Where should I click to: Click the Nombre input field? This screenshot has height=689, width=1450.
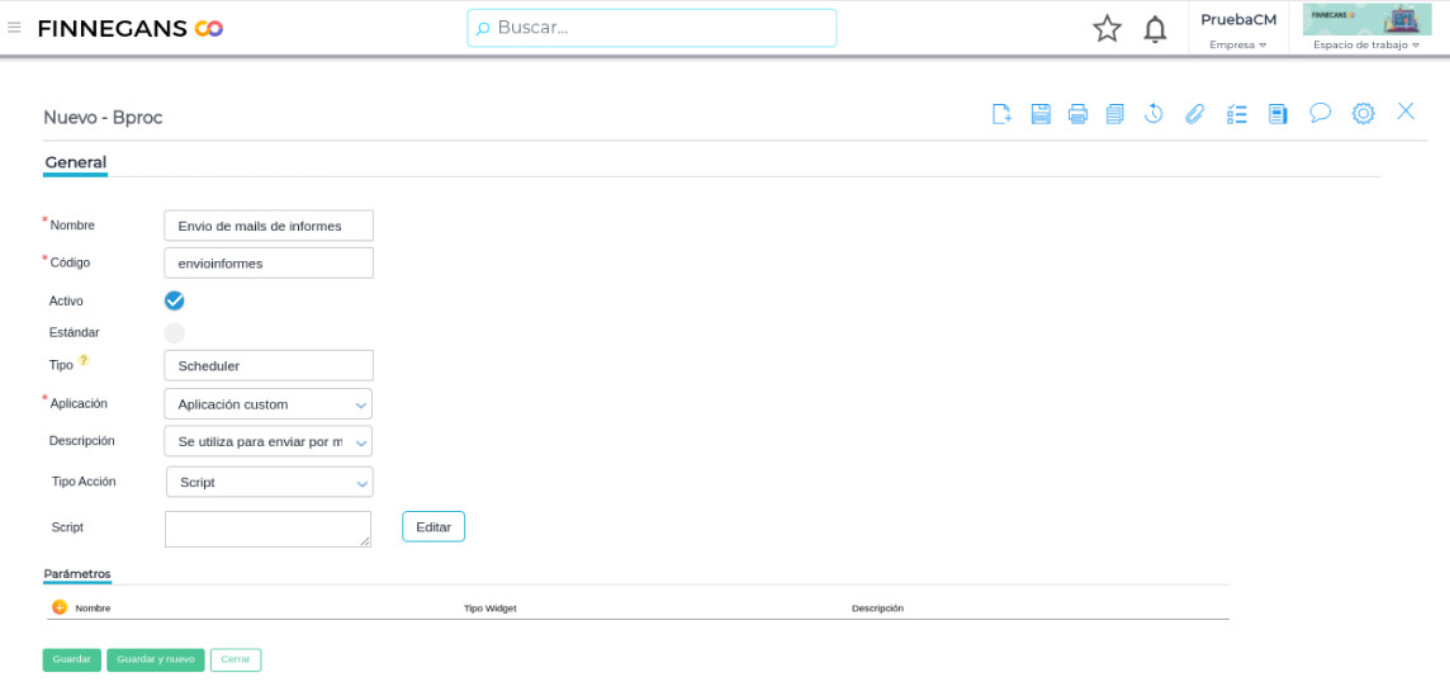(268, 226)
